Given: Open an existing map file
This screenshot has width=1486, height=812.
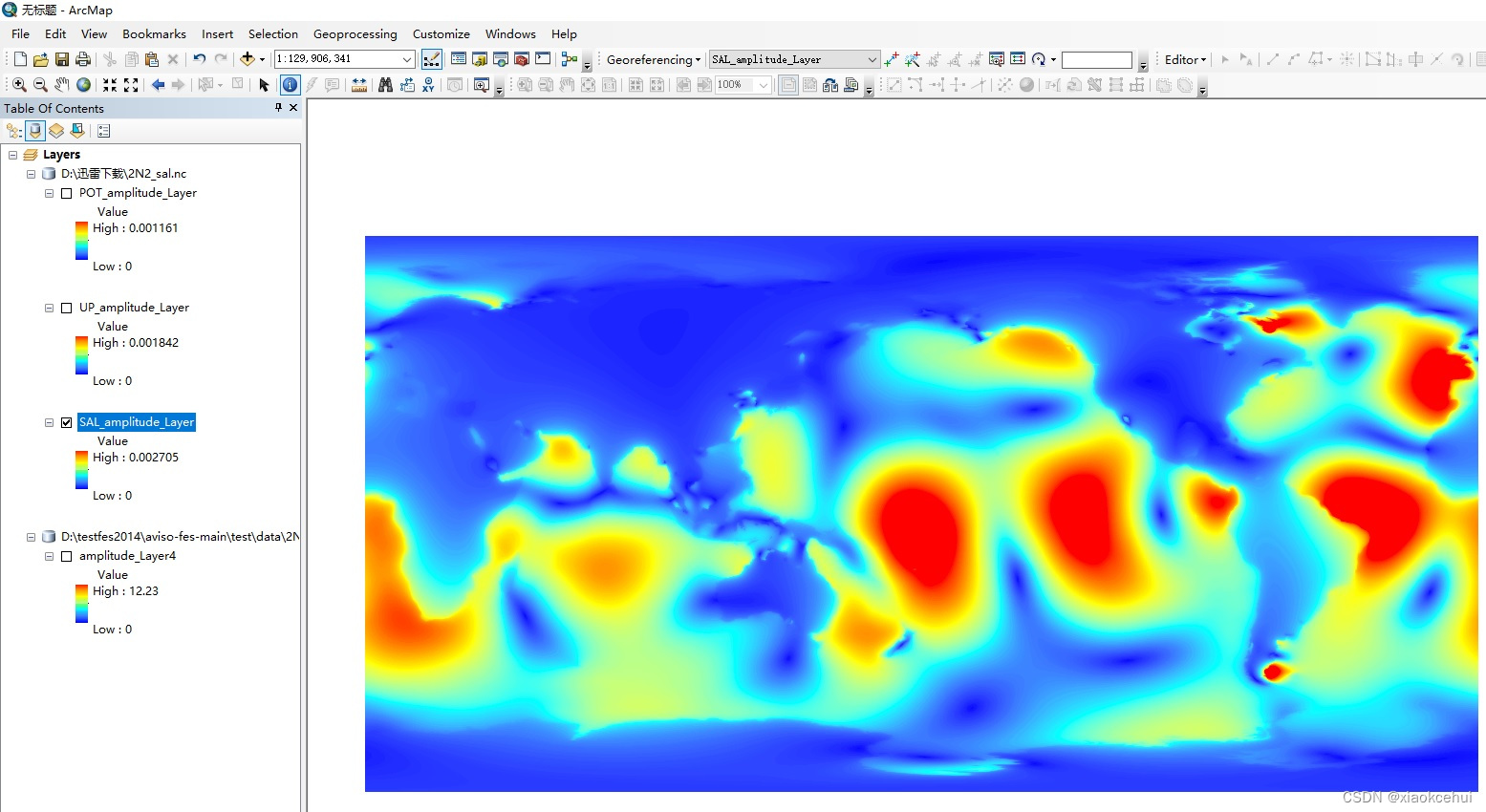Looking at the screenshot, I should (x=40, y=59).
